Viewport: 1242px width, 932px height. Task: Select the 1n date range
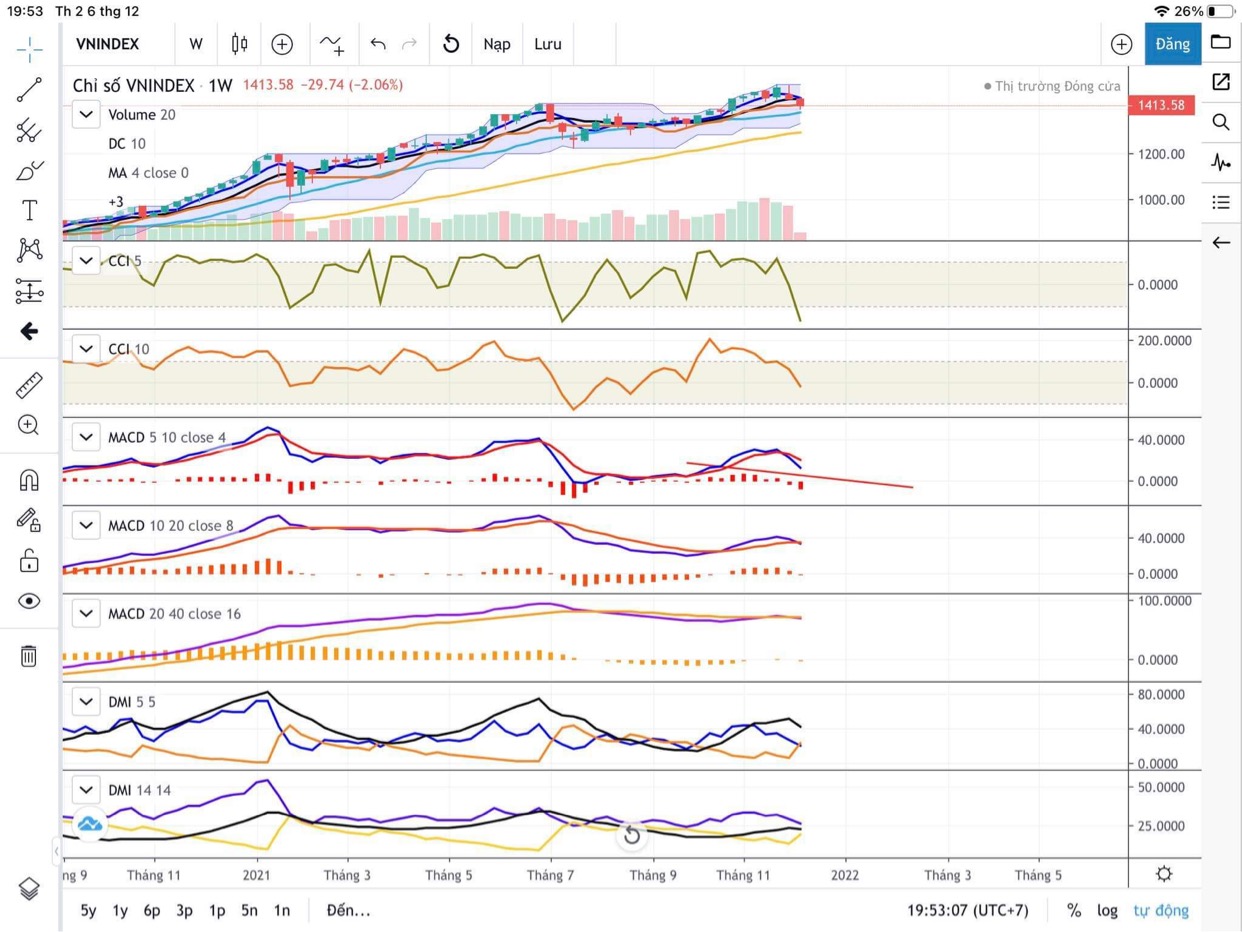282,910
